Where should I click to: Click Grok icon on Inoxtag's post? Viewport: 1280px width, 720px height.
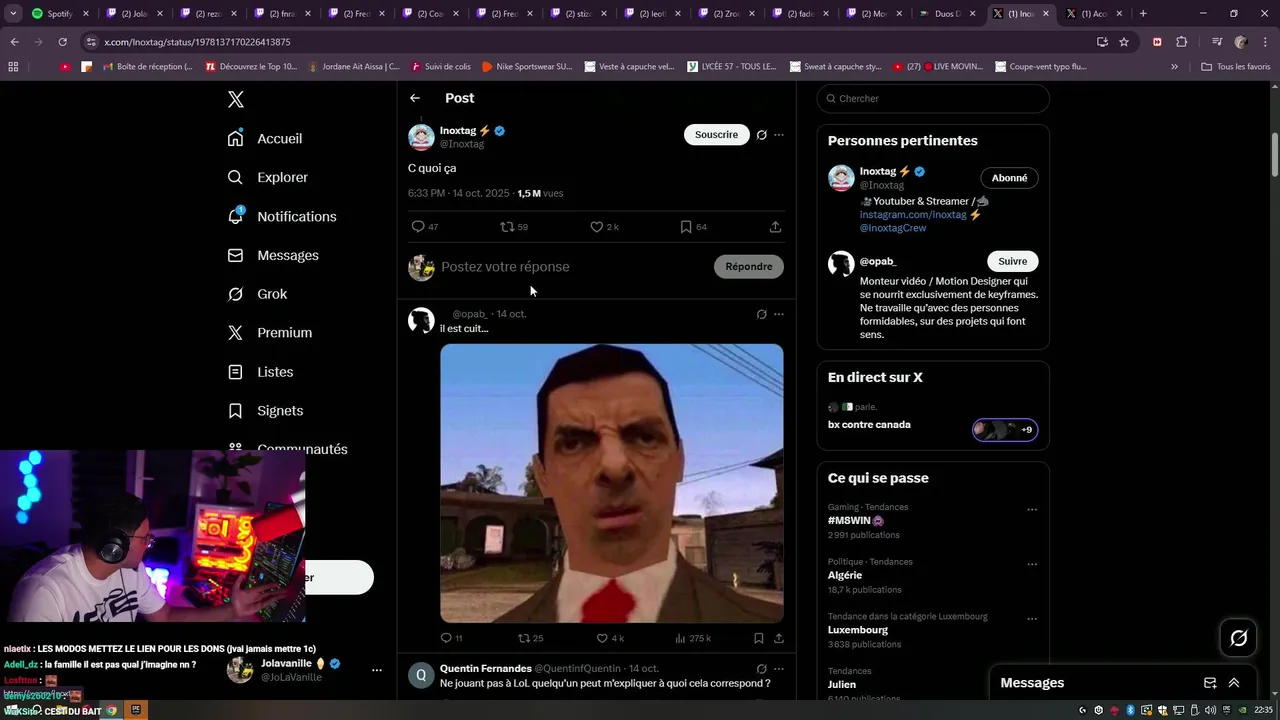761,135
